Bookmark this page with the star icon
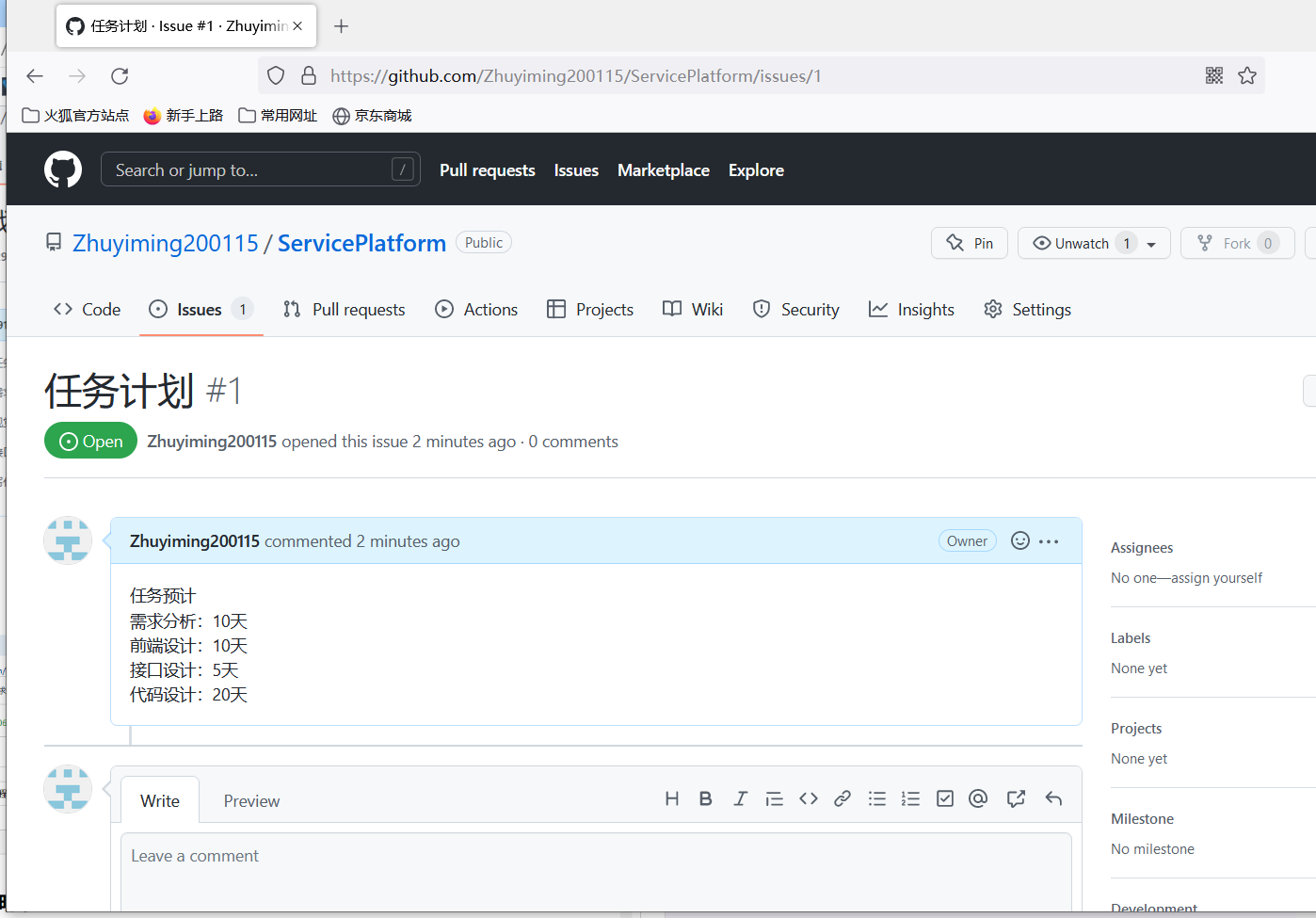Screen dimensions: 1316x918 coord(1247,75)
